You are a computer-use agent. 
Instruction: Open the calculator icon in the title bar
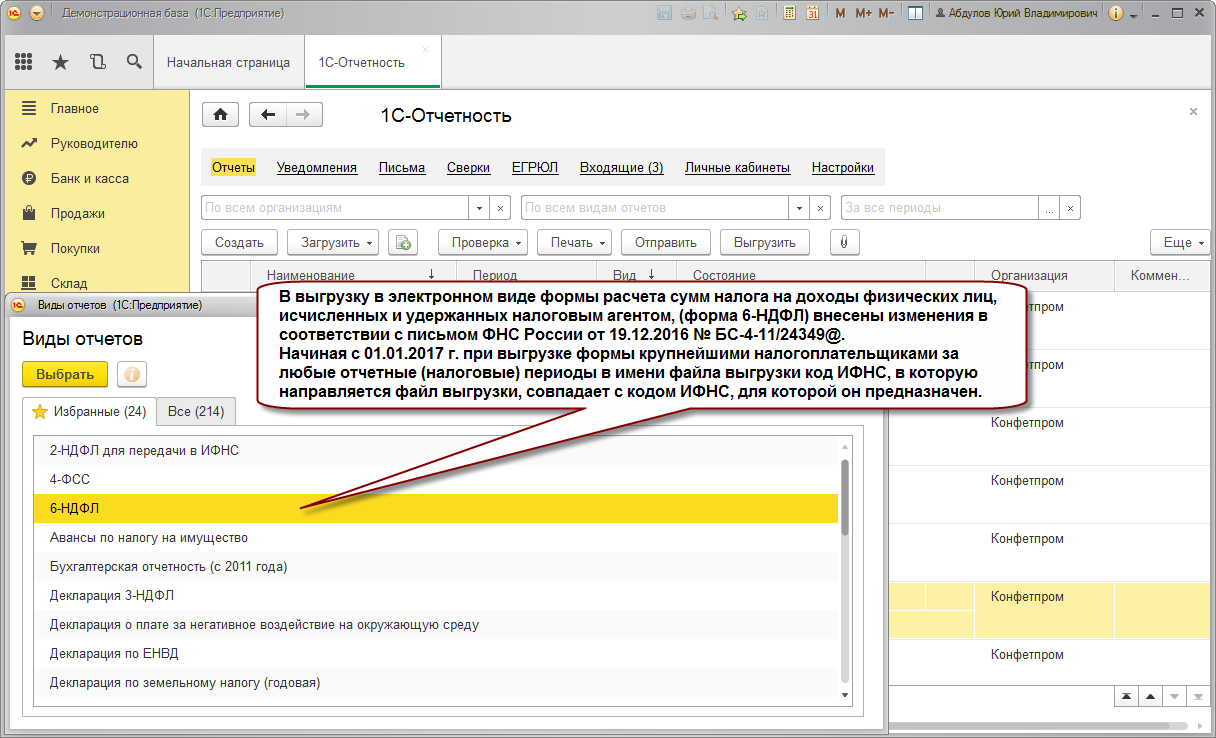(x=790, y=13)
